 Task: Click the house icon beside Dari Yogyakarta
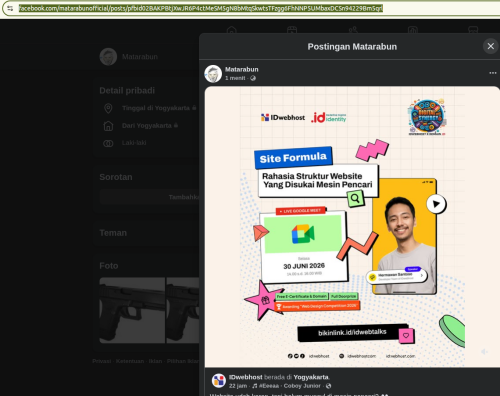coord(108,126)
